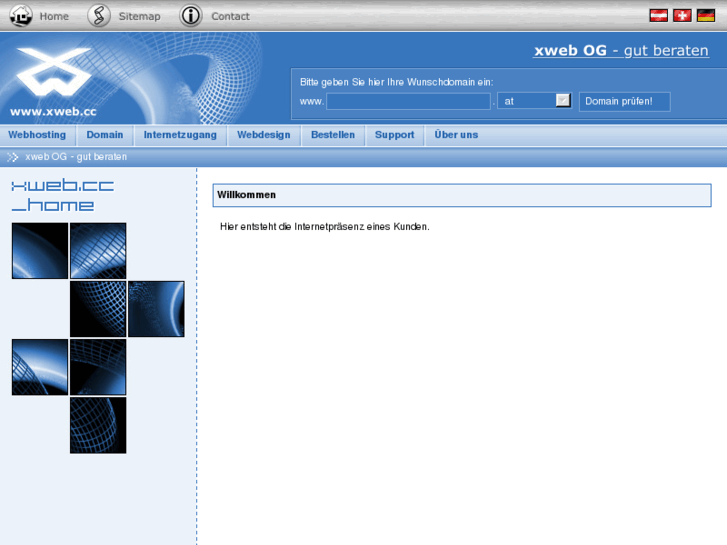Go to the Internetzugang menu
This screenshot has height=545, width=727.
(180, 135)
